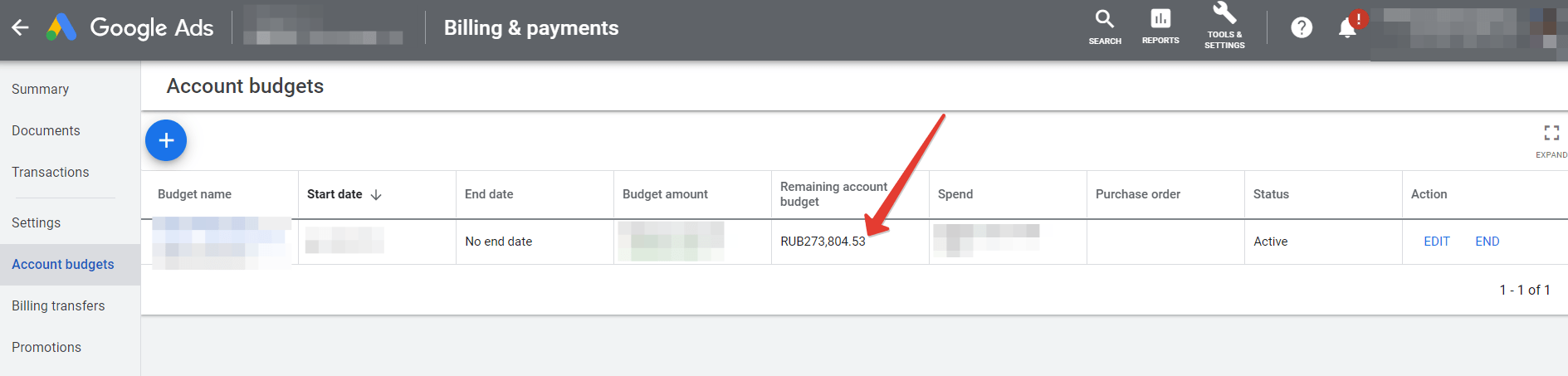Viewport: 1568px width, 376px height.
Task: Open the Reports icon
Action: pyautogui.click(x=1160, y=27)
